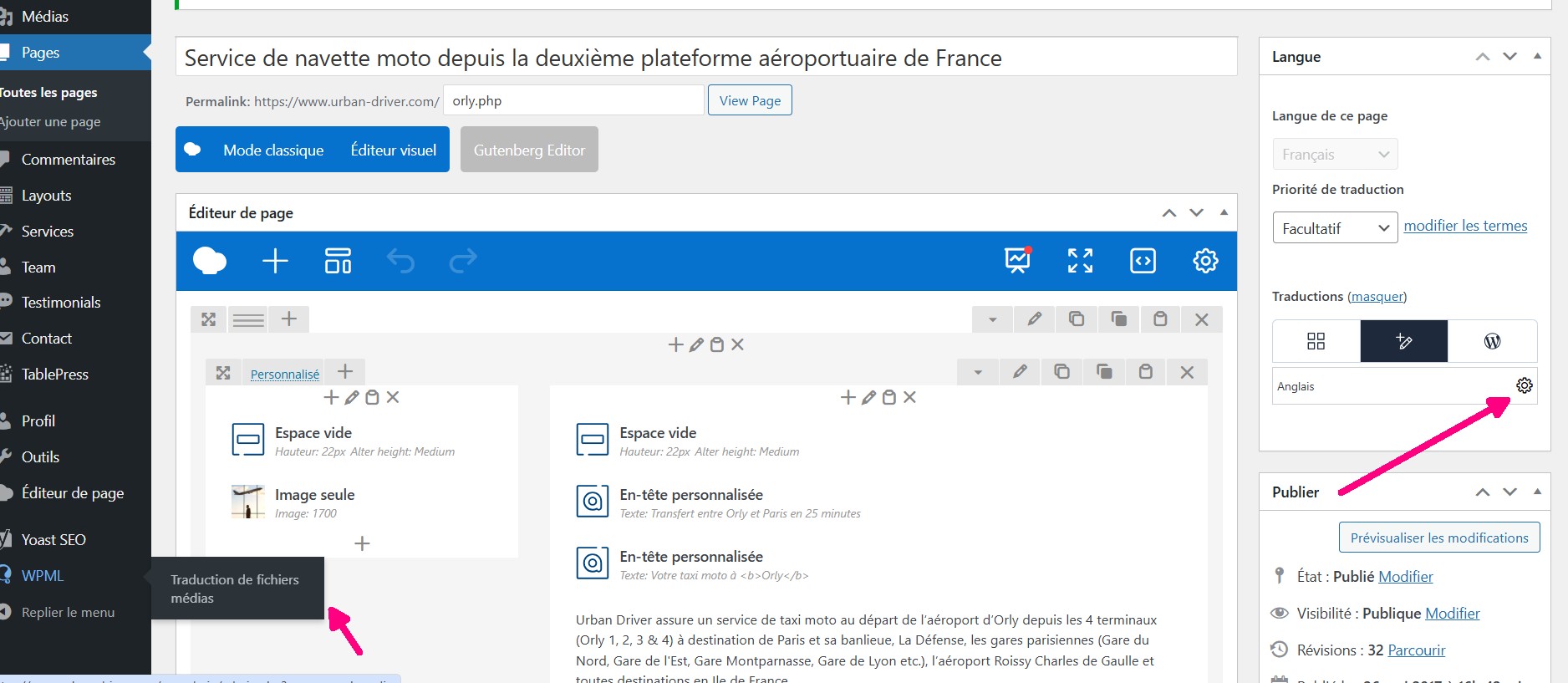Click the permalink slug field orly.php
Screen dimensions: 1568x683
(573, 100)
